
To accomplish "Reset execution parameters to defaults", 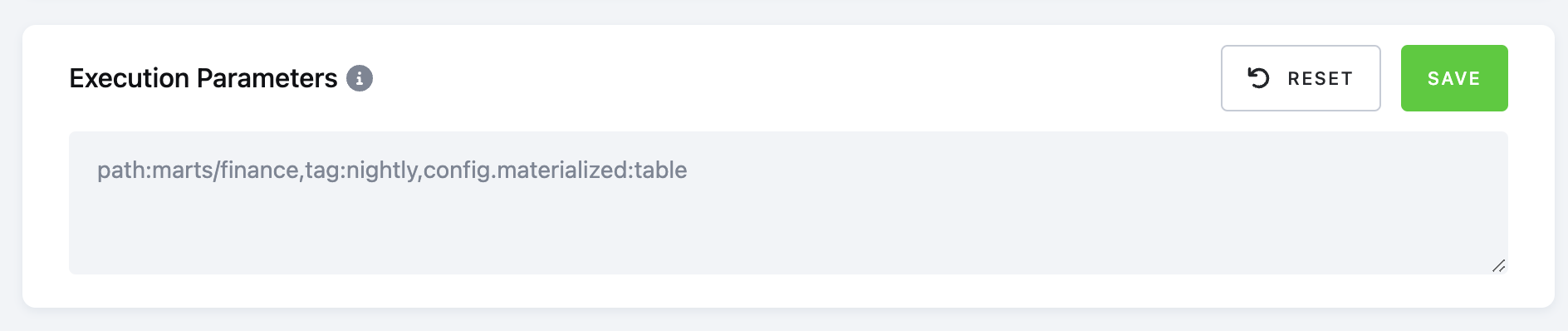I will pos(1301,78).
